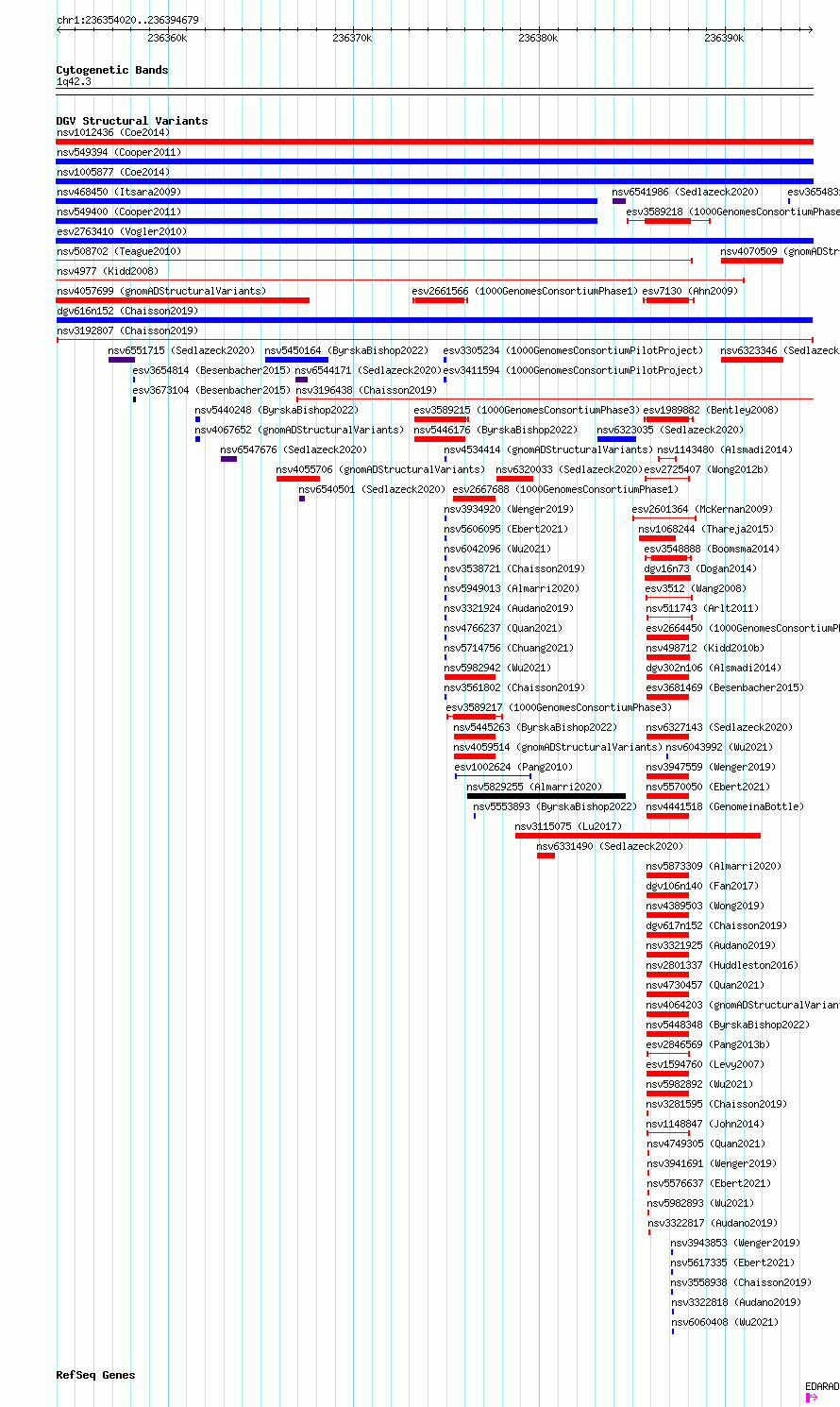840x1407 pixels.
Task: Open the esv2725407 (Wong2012b) label
Action: [707, 469]
